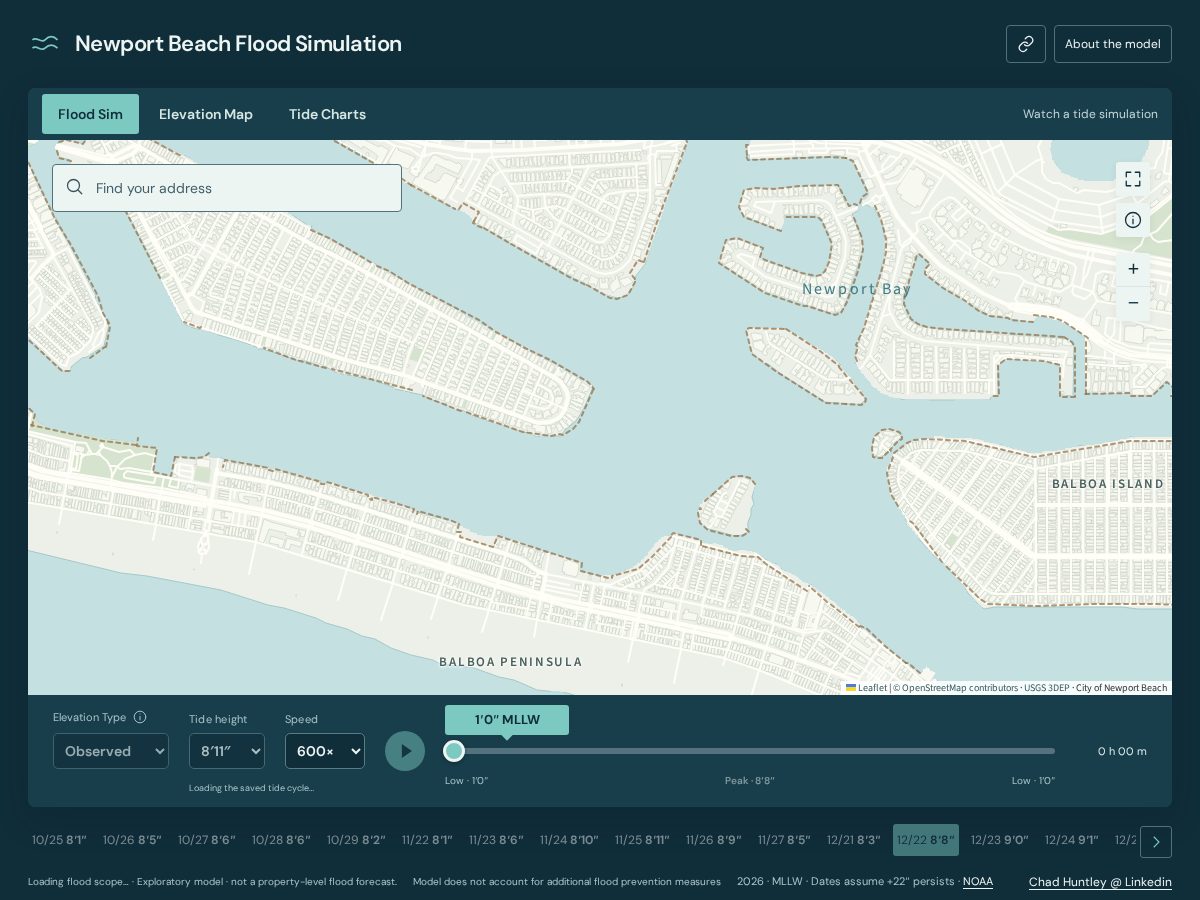
Task: Open the Elevation Type dropdown
Action: click(x=111, y=751)
